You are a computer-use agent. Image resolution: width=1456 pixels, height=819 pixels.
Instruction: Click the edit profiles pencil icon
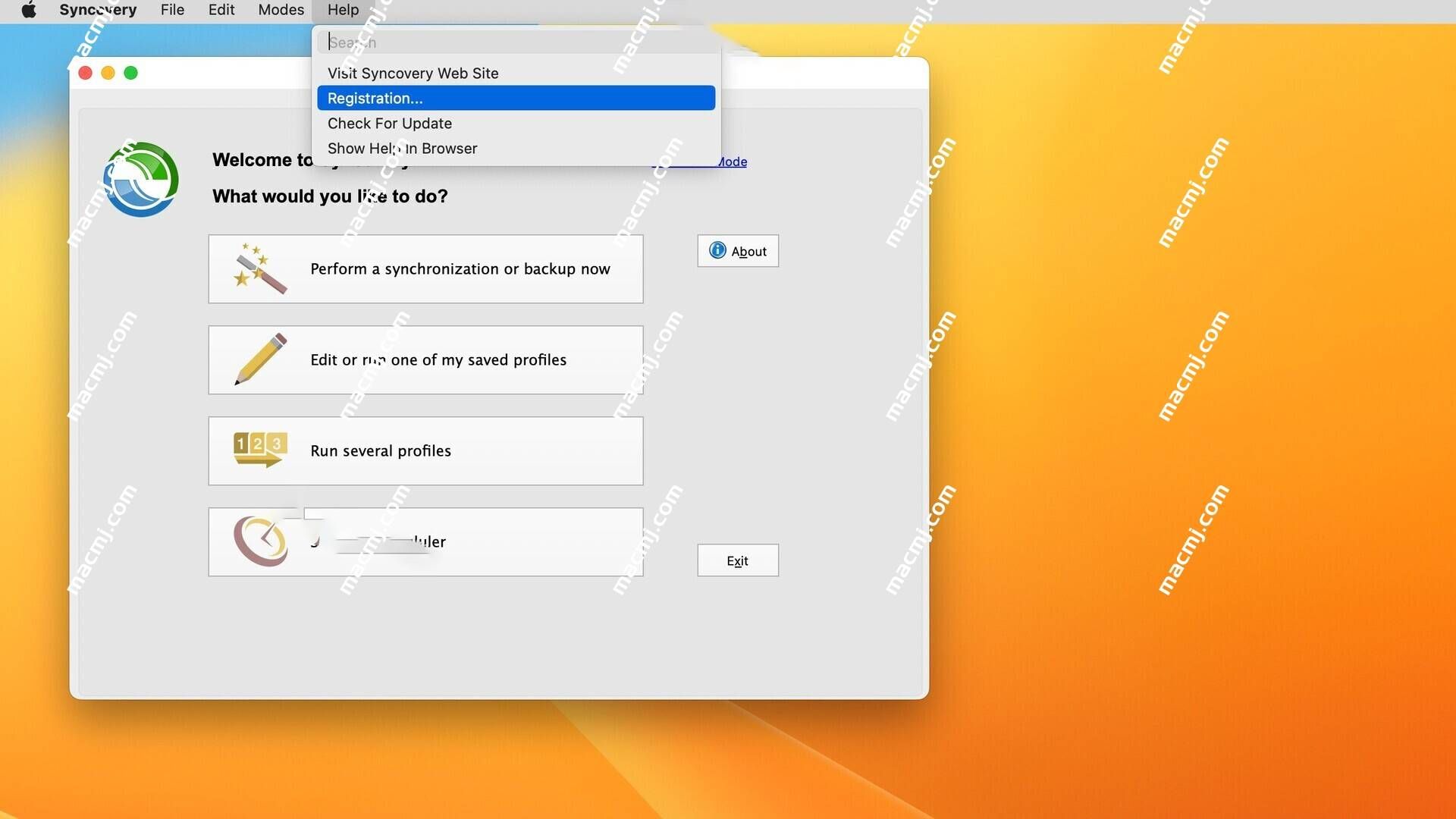coord(257,359)
